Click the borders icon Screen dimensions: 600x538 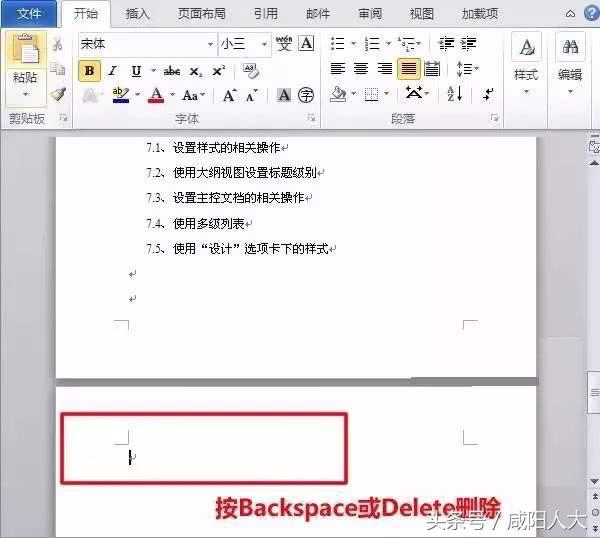tap(371, 95)
